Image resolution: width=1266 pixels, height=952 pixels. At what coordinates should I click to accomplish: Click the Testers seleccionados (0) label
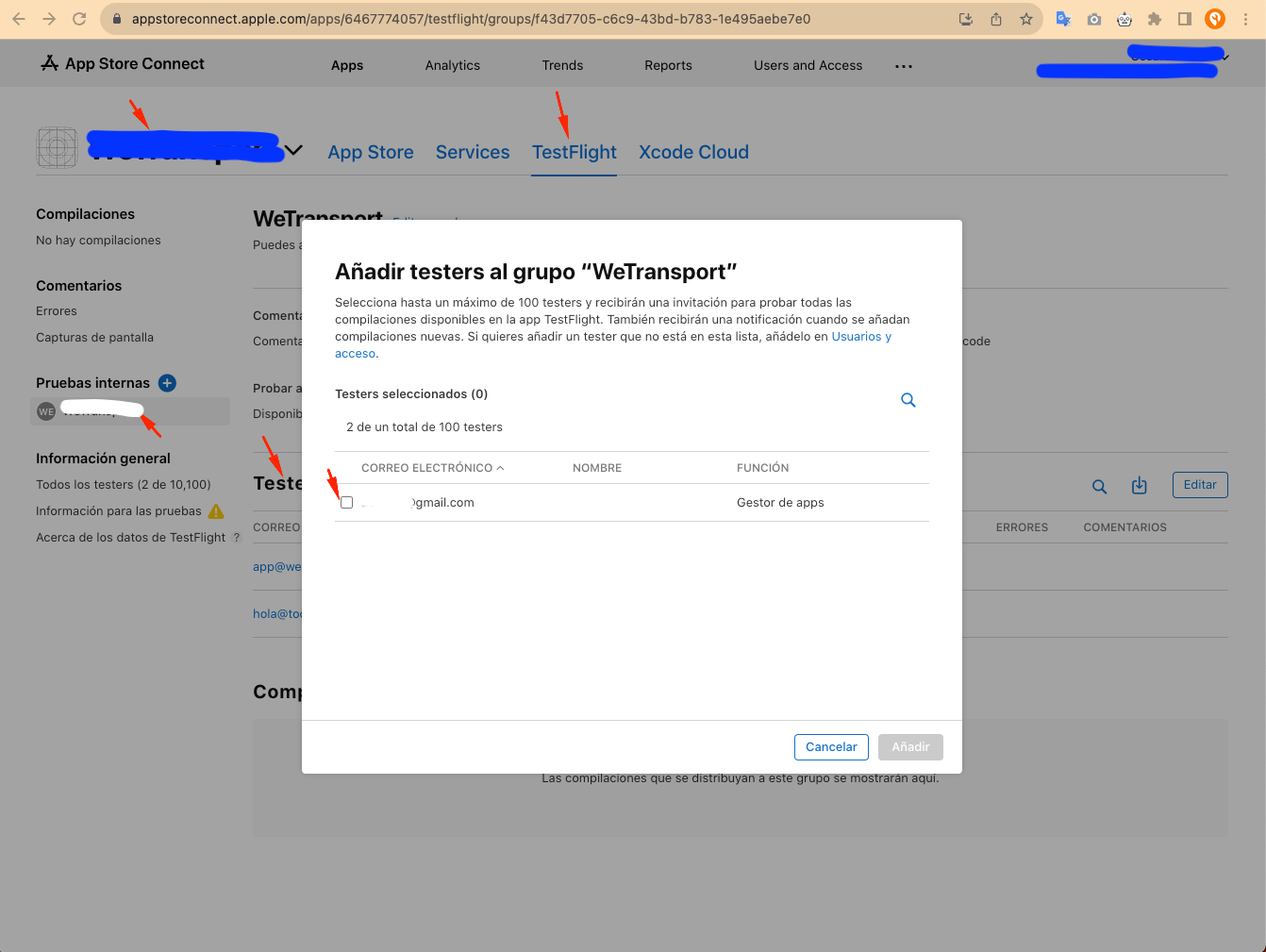(411, 394)
